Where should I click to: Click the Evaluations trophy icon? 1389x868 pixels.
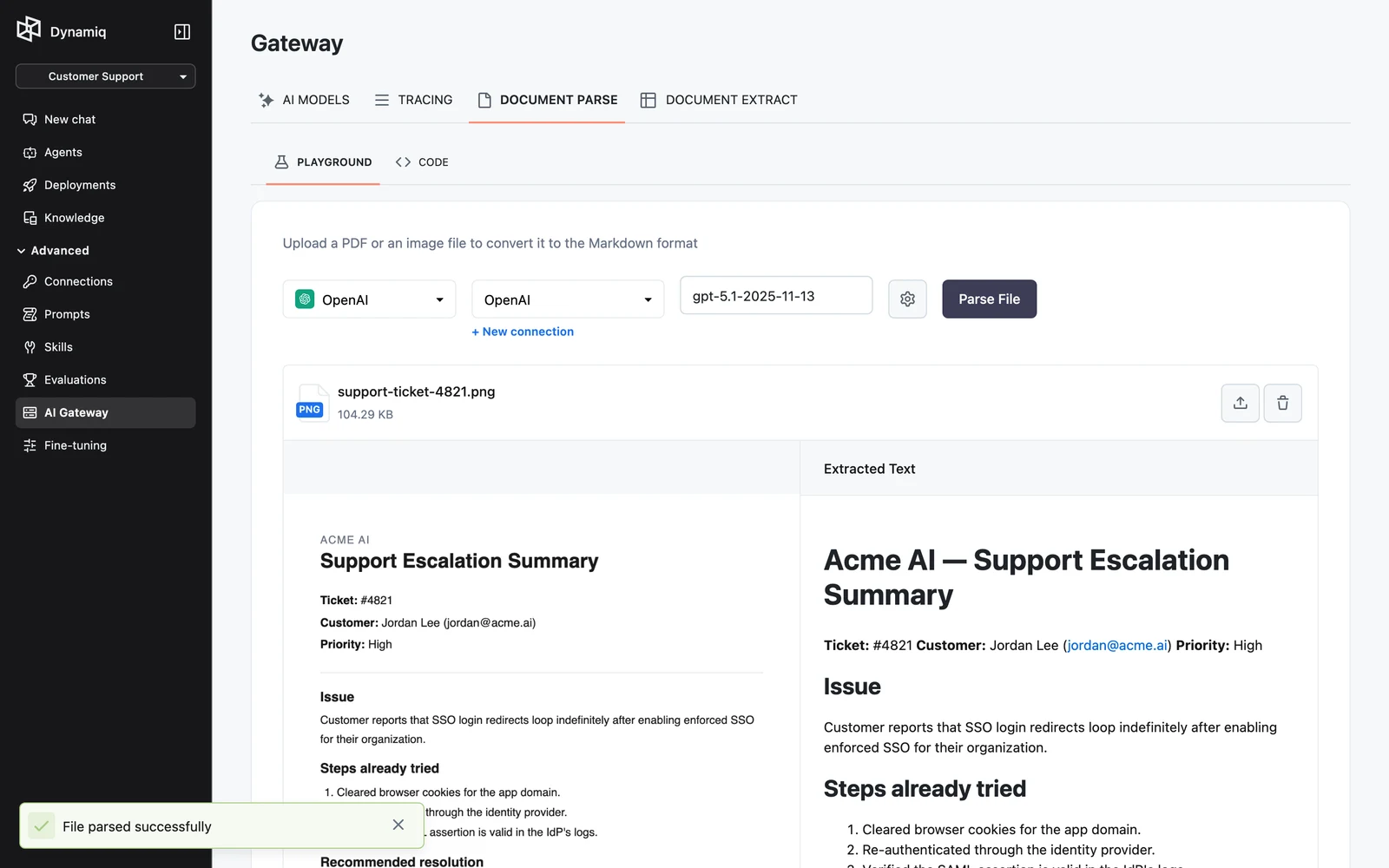pos(30,380)
